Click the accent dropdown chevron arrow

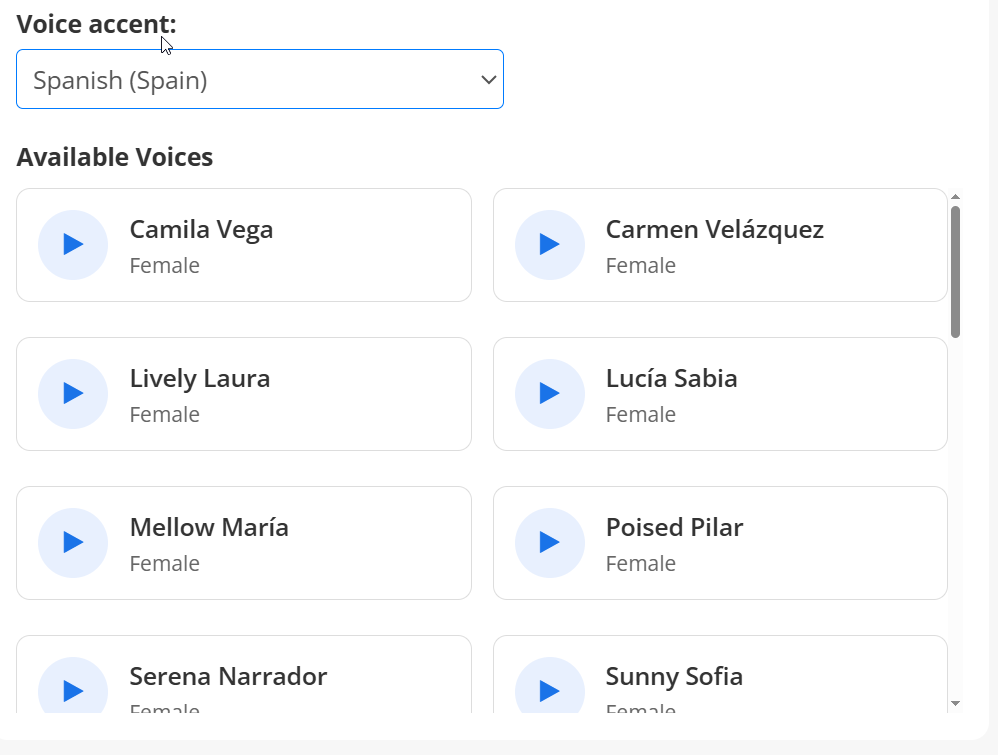click(x=488, y=80)
